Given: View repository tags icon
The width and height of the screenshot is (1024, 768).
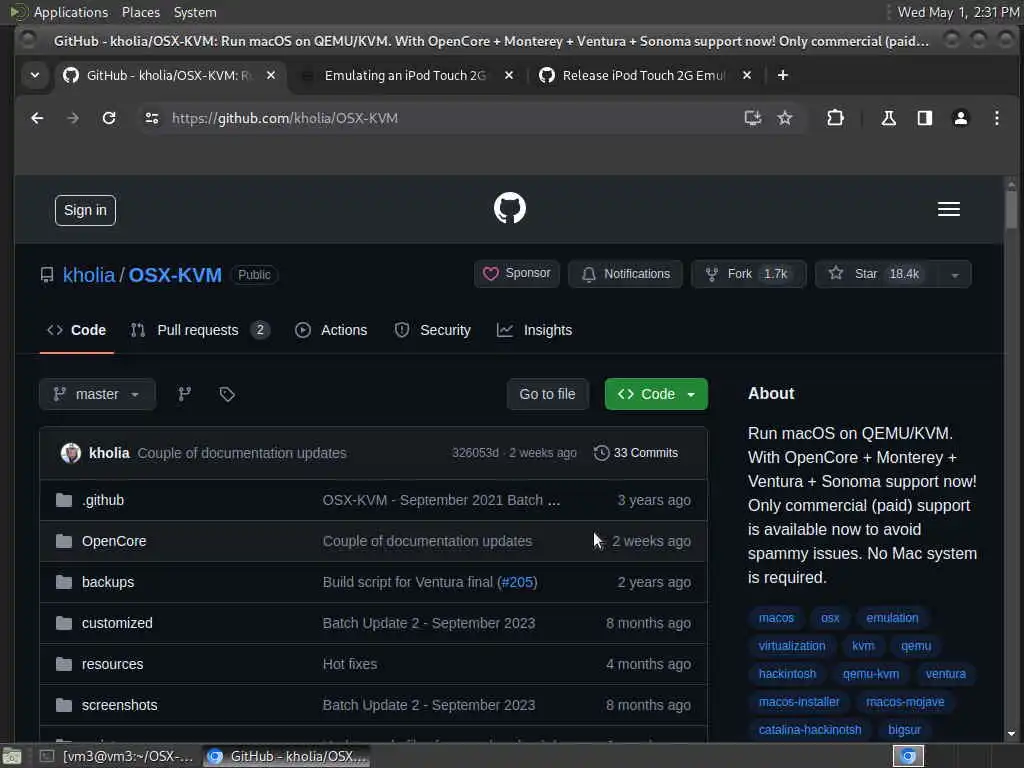Looking at the screenshot, I should pyautogui.click(x=227, y=394).
